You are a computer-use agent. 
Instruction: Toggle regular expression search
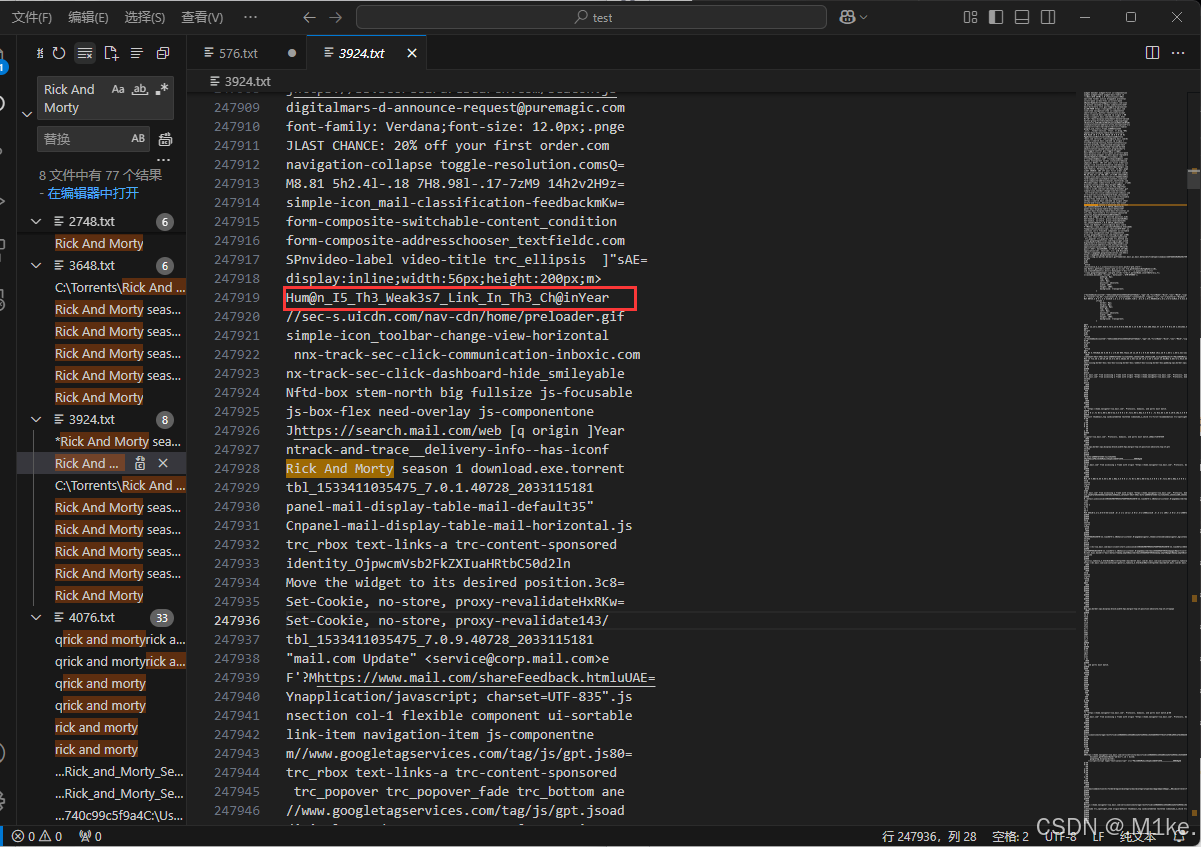point(161,89)
